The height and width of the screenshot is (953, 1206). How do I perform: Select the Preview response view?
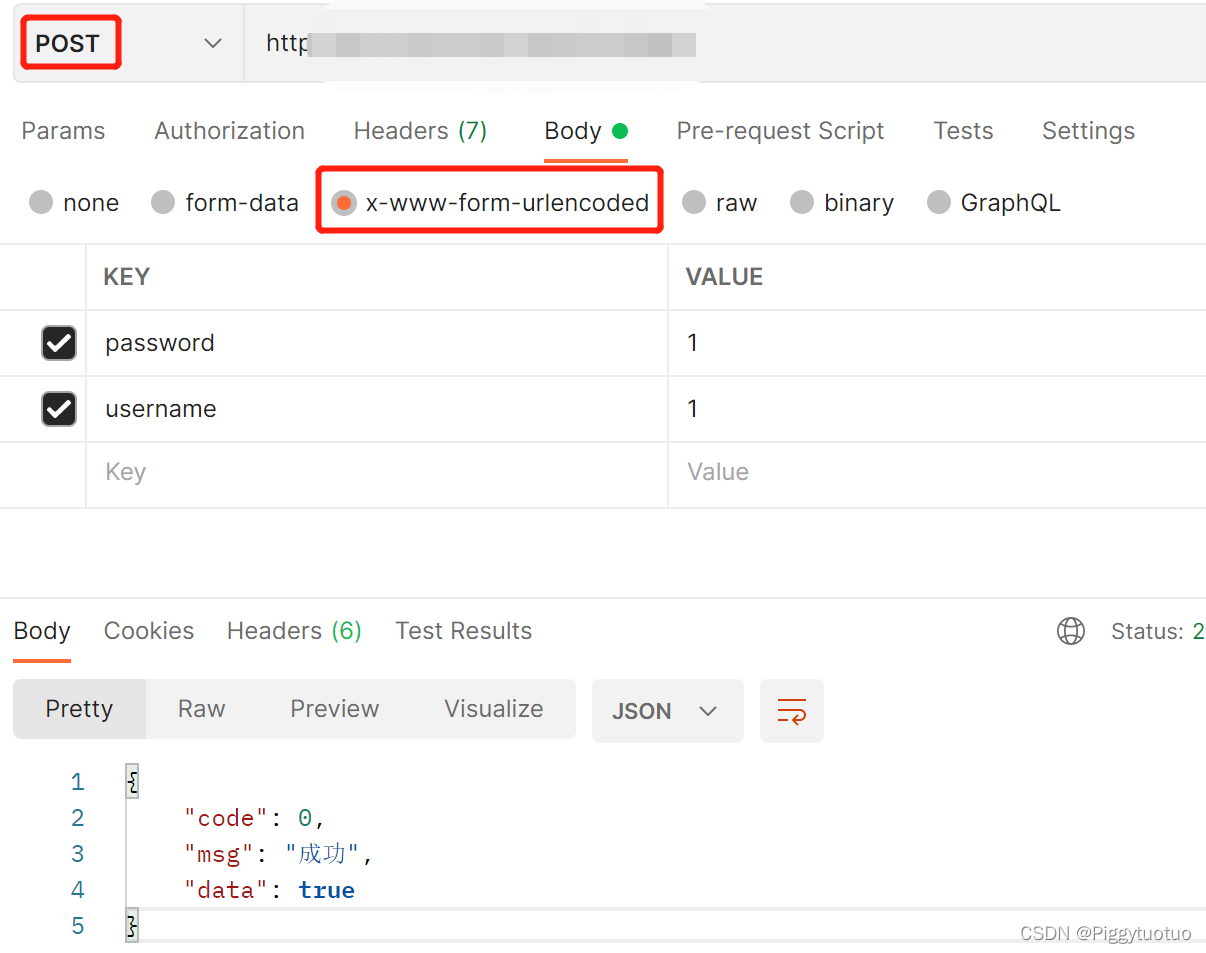334,709
